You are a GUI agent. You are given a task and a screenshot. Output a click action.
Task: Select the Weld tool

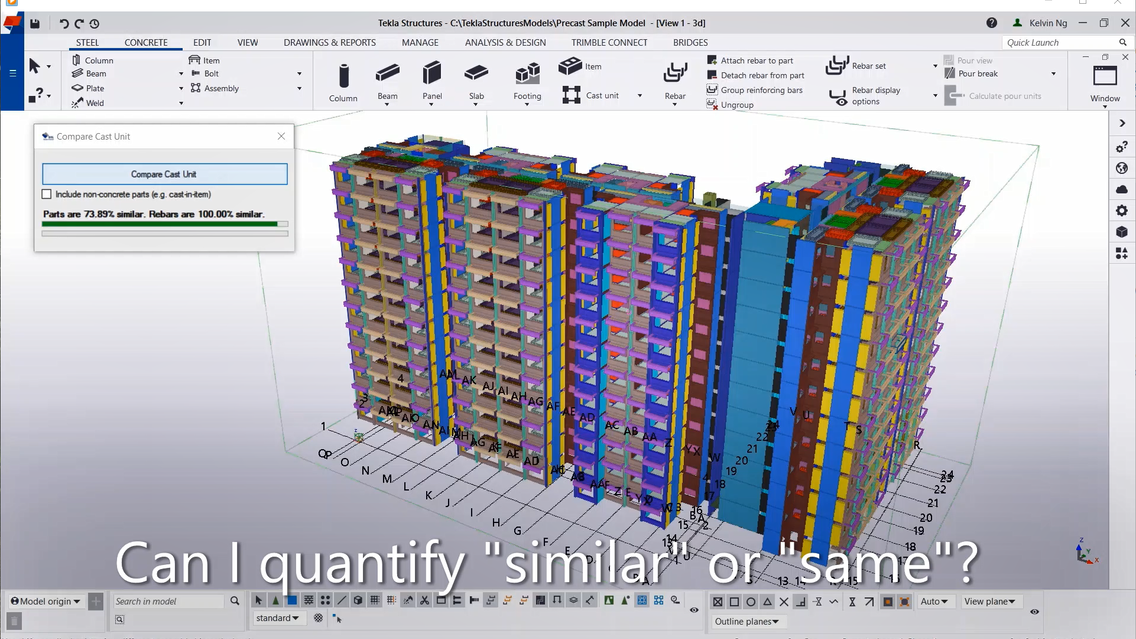(88, 103)
